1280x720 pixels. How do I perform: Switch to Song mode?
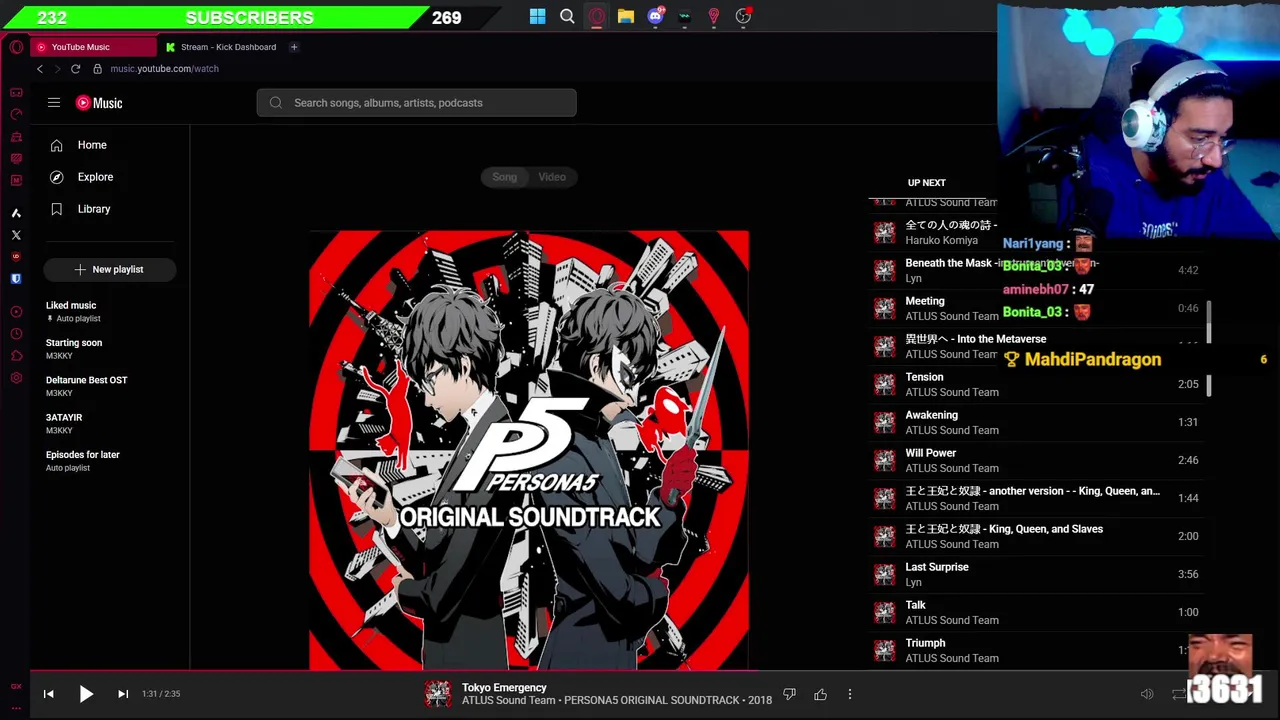point(504,177)
